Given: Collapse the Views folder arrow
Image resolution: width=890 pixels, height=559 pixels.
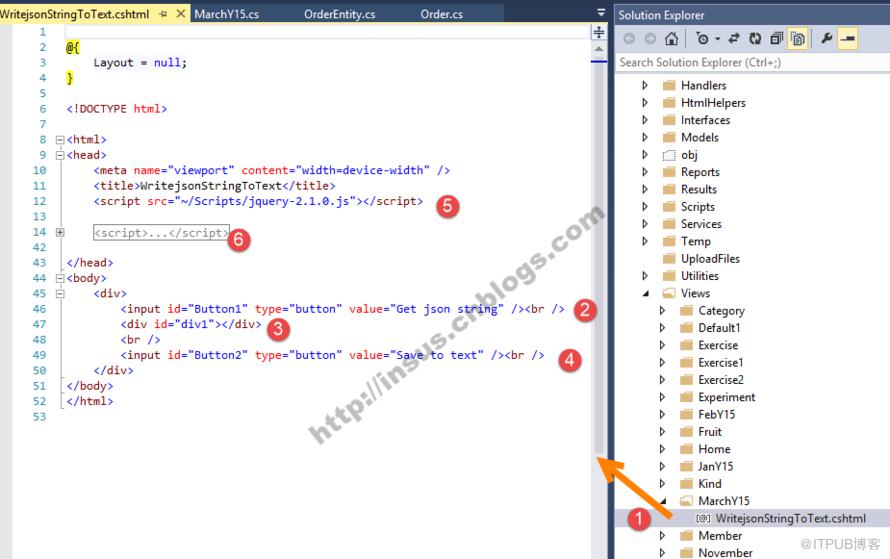Looking at the screenshot, I should tap(645, 293).
